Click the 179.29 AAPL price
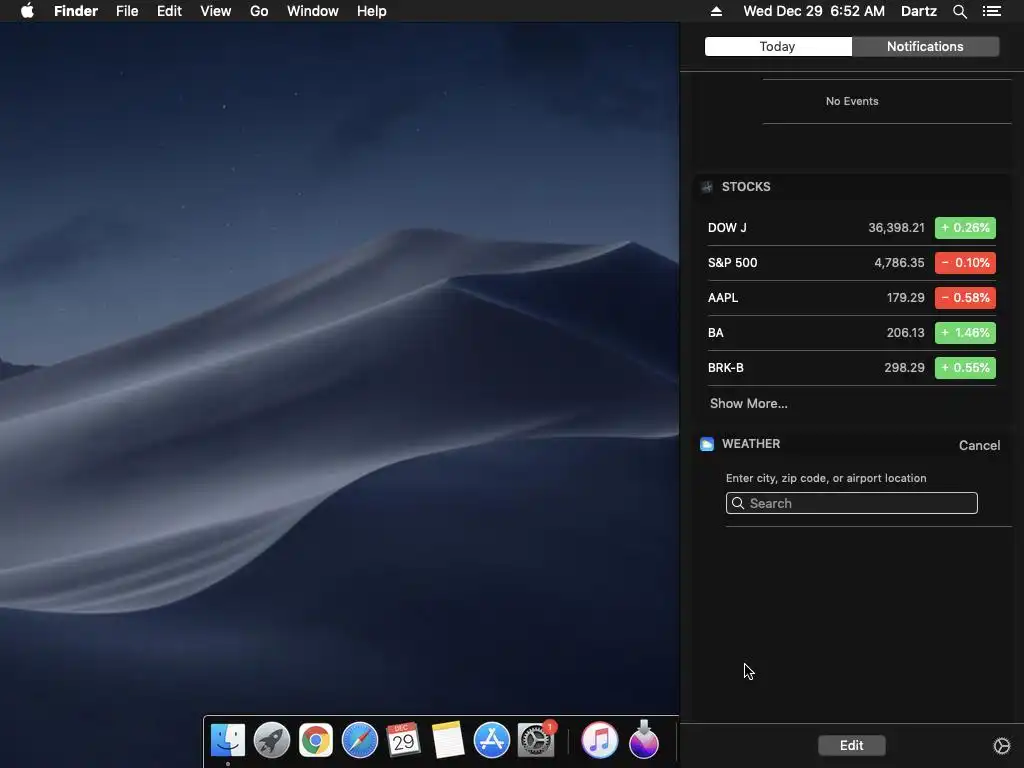 905,298
